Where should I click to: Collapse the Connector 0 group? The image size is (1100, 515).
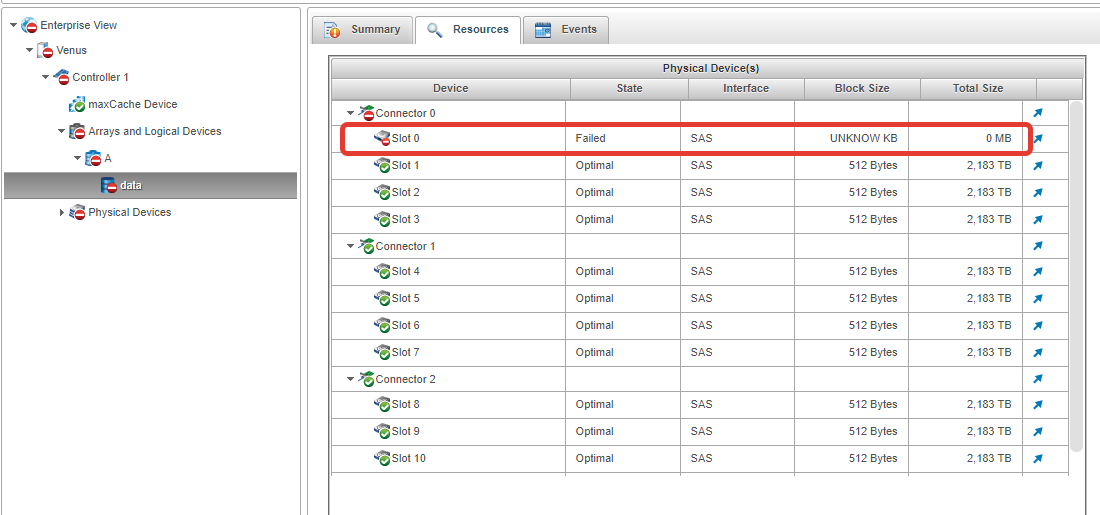click(x=350, y=113)
